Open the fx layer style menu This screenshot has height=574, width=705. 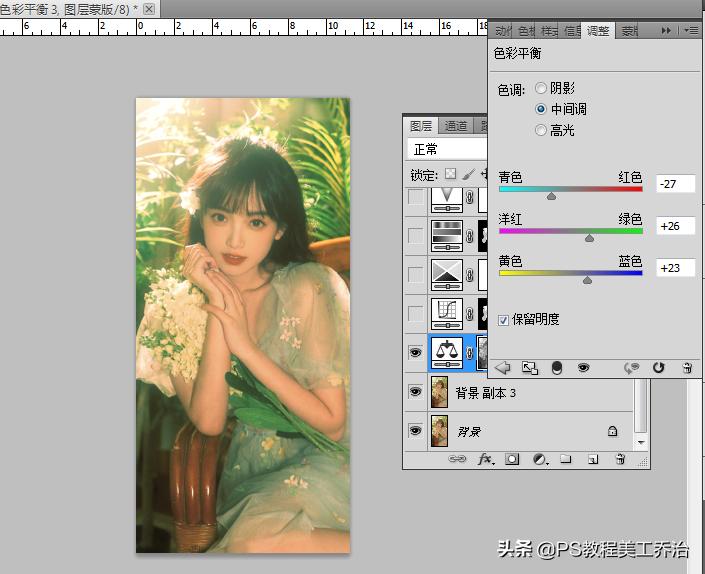(486, 459)
